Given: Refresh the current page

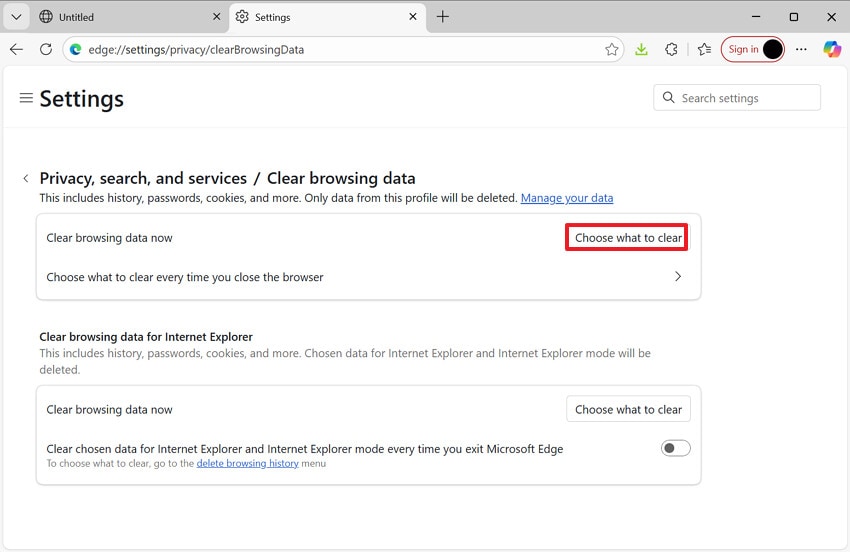Looking at the screenshot, I should pyautogui.click(x=46, y=49).
